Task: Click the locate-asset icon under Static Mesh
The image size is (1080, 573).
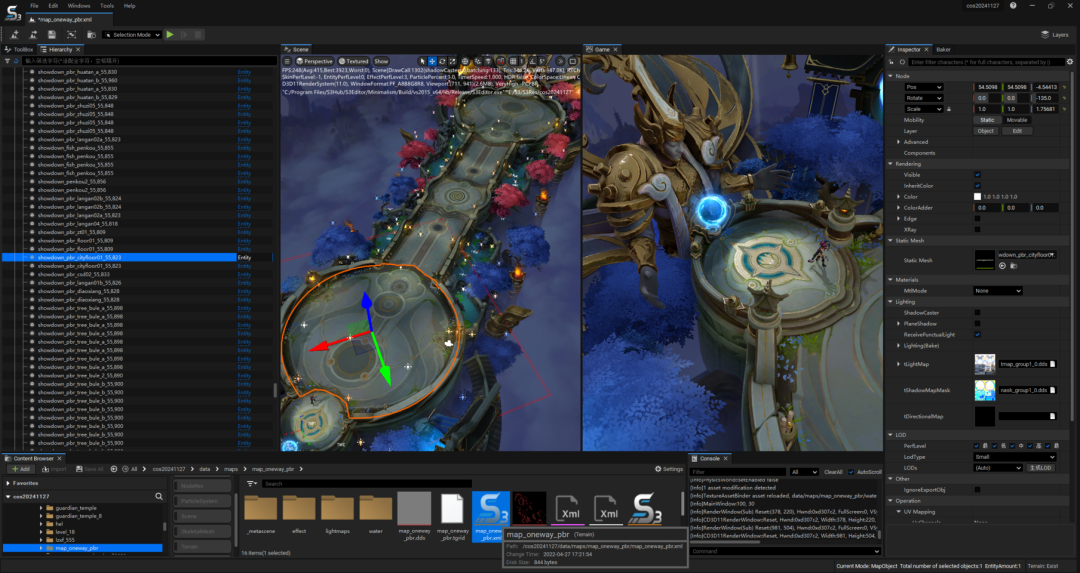Action: tap(1002, 266)
